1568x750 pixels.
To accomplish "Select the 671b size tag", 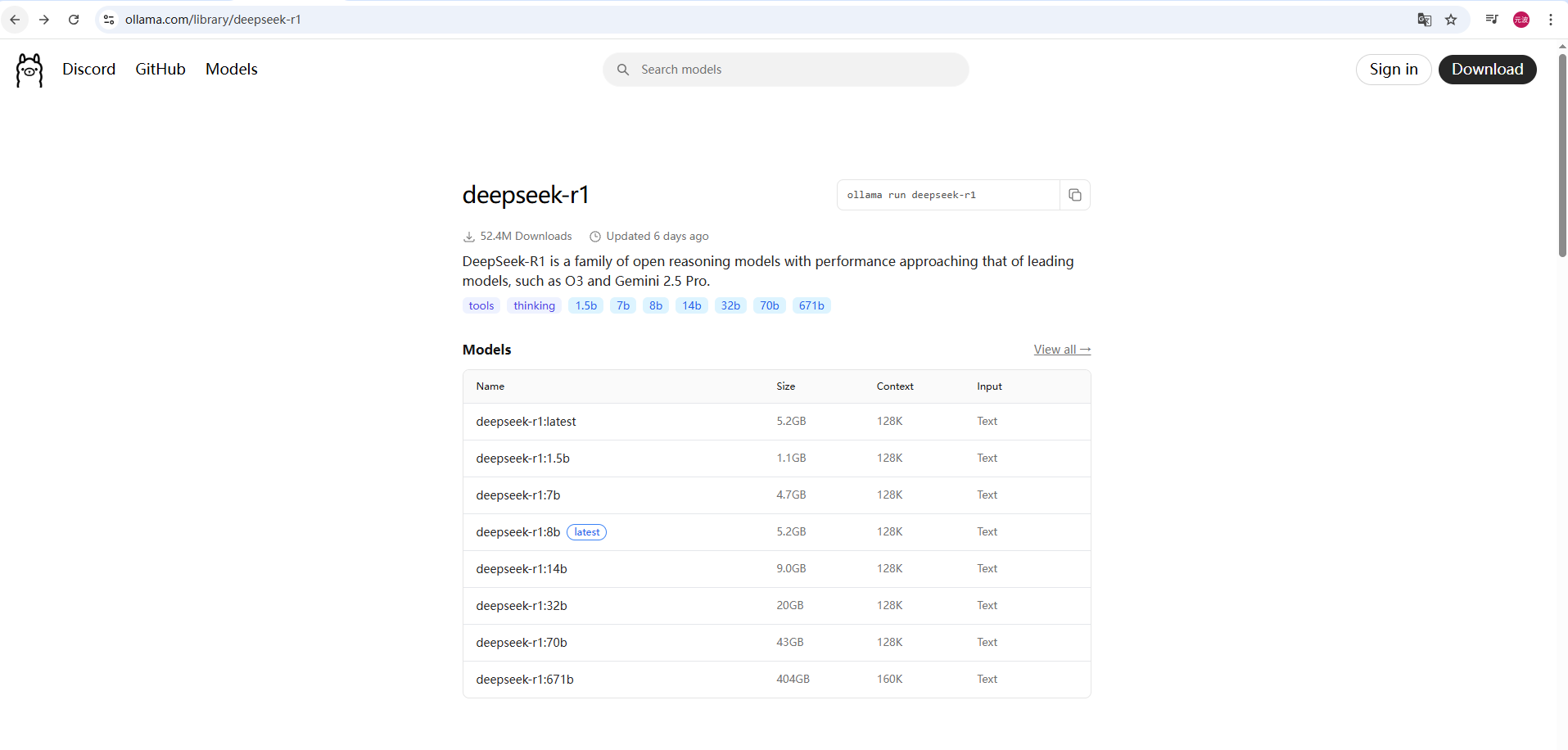I will tap(811, 305).
